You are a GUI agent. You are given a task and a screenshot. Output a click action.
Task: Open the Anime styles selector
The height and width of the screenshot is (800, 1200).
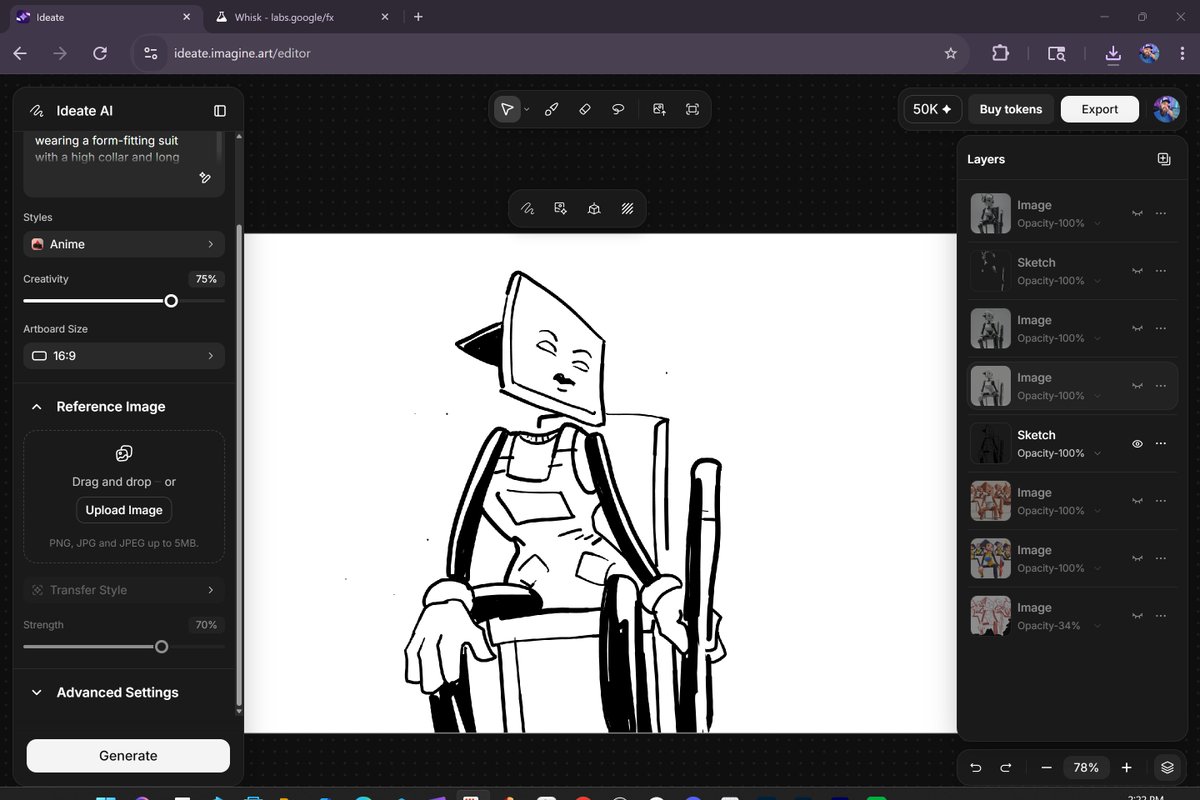pos(124,244)
